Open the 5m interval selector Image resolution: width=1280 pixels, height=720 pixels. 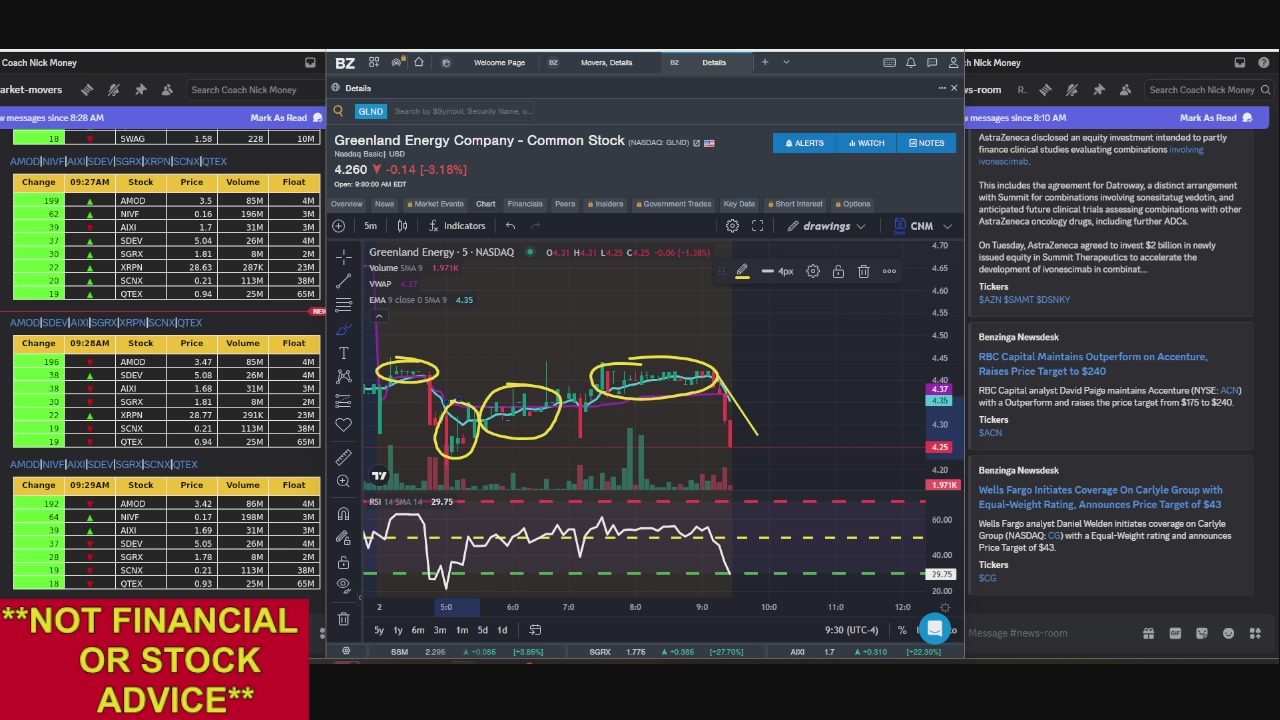pos(370,226)
